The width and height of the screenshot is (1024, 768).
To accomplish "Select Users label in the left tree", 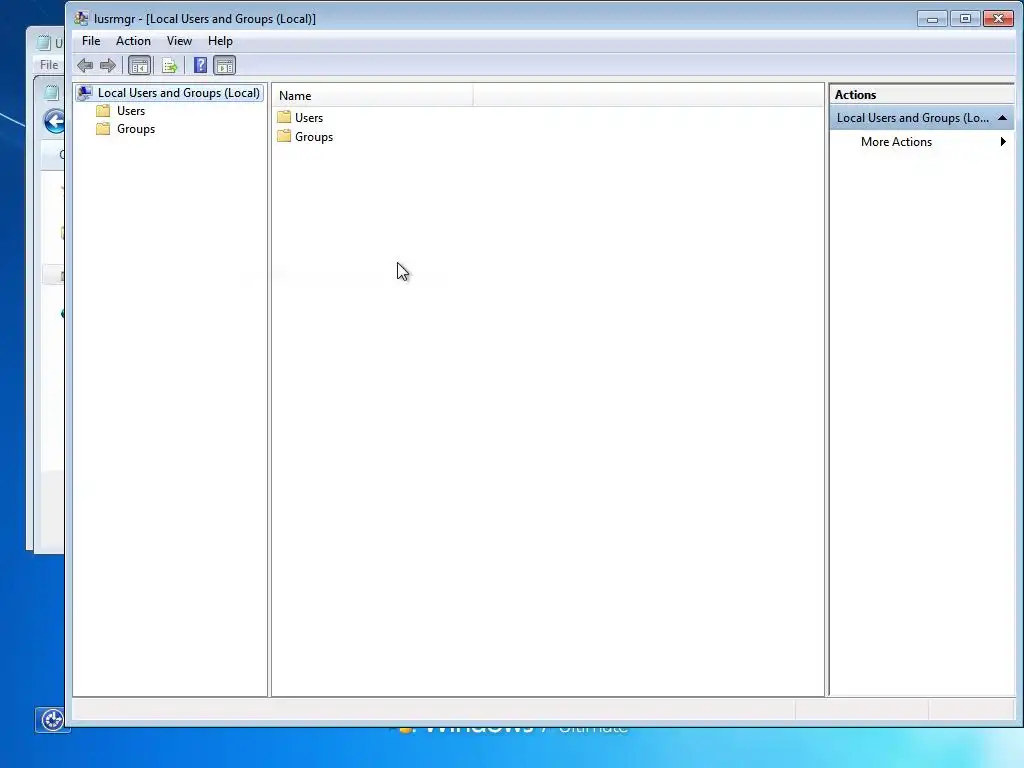I will tap(131, 111).
